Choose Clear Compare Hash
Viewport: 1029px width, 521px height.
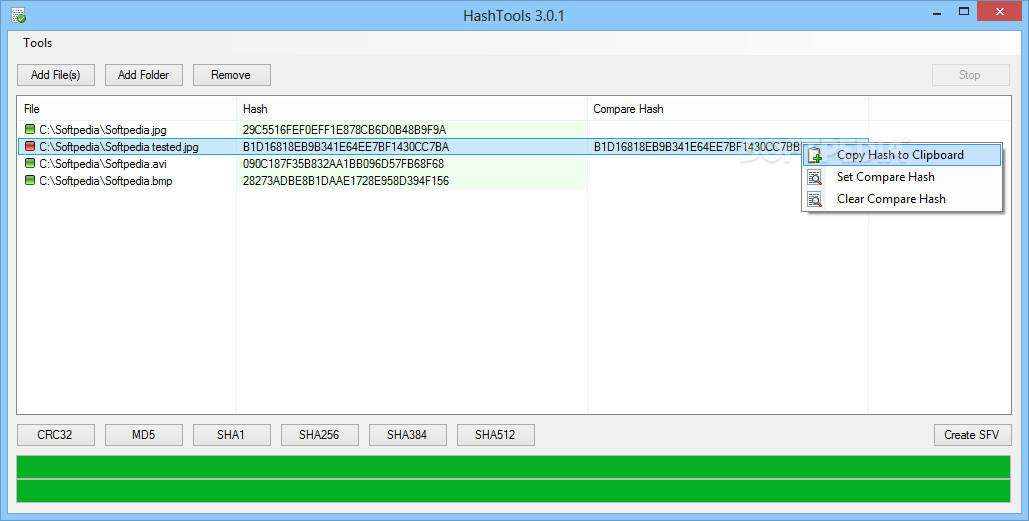[902, 199]
